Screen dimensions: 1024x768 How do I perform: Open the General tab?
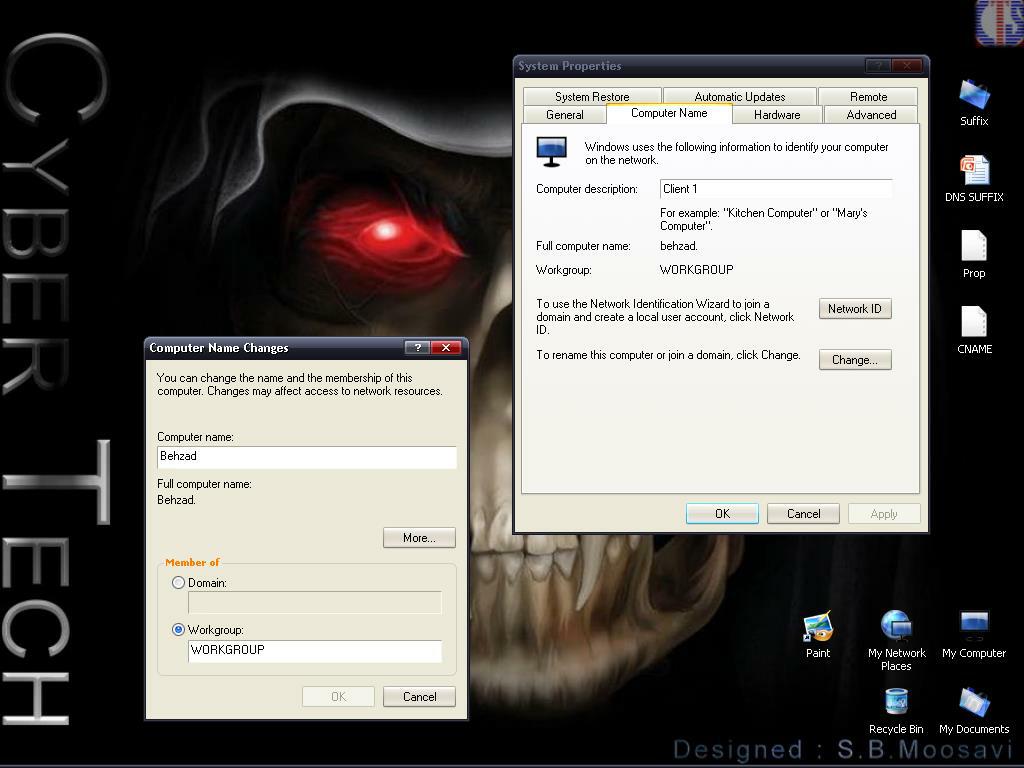(564, 115)
